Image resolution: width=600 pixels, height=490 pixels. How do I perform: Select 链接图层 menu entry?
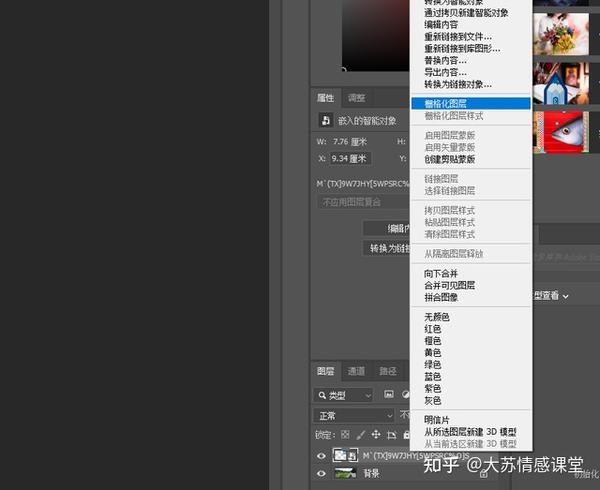(471, 179)
